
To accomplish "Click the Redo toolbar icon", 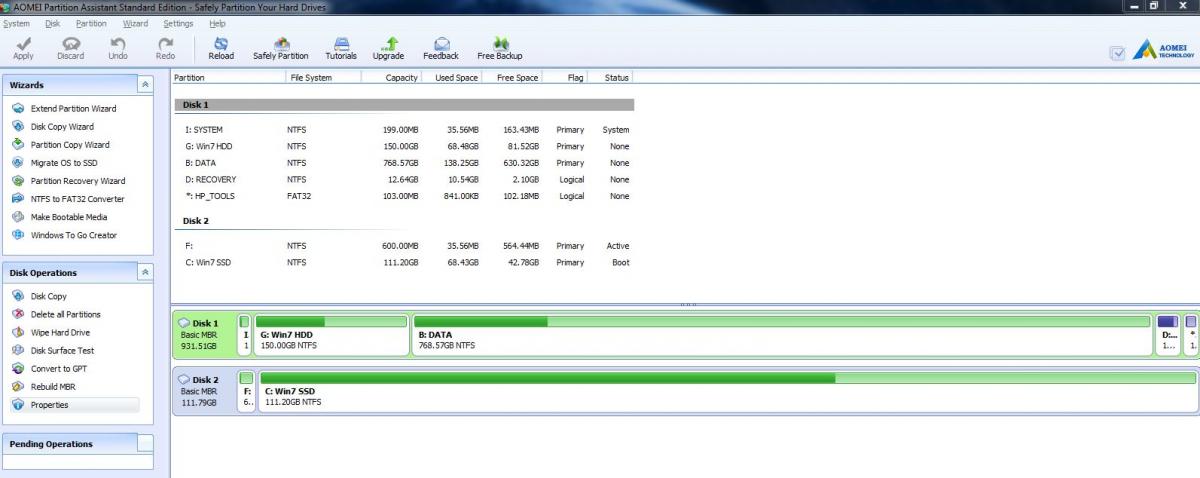I will click(x=165, y=48).
